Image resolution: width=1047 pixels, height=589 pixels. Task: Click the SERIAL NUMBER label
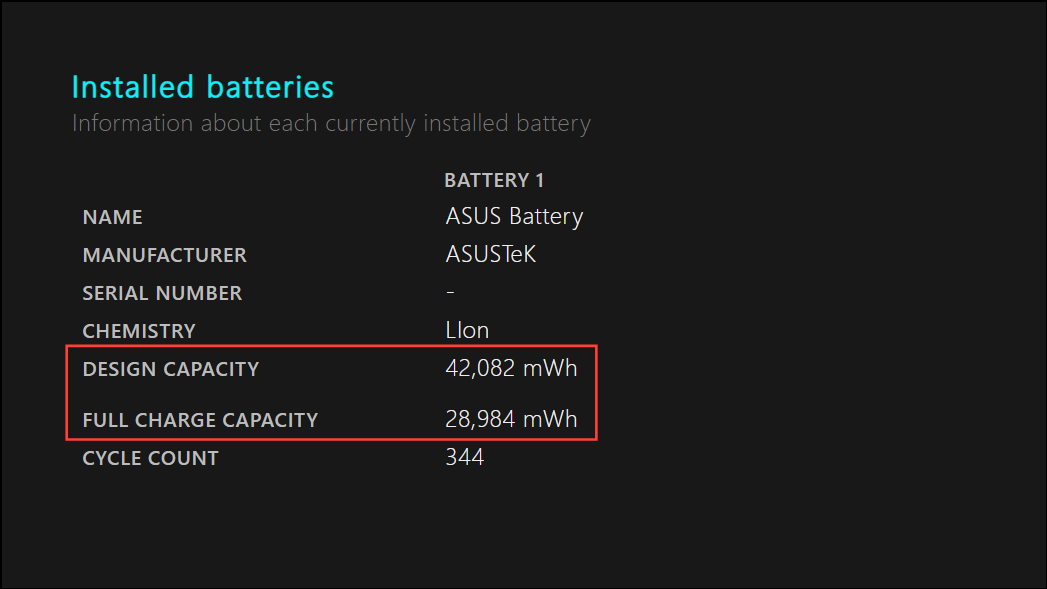162,293
